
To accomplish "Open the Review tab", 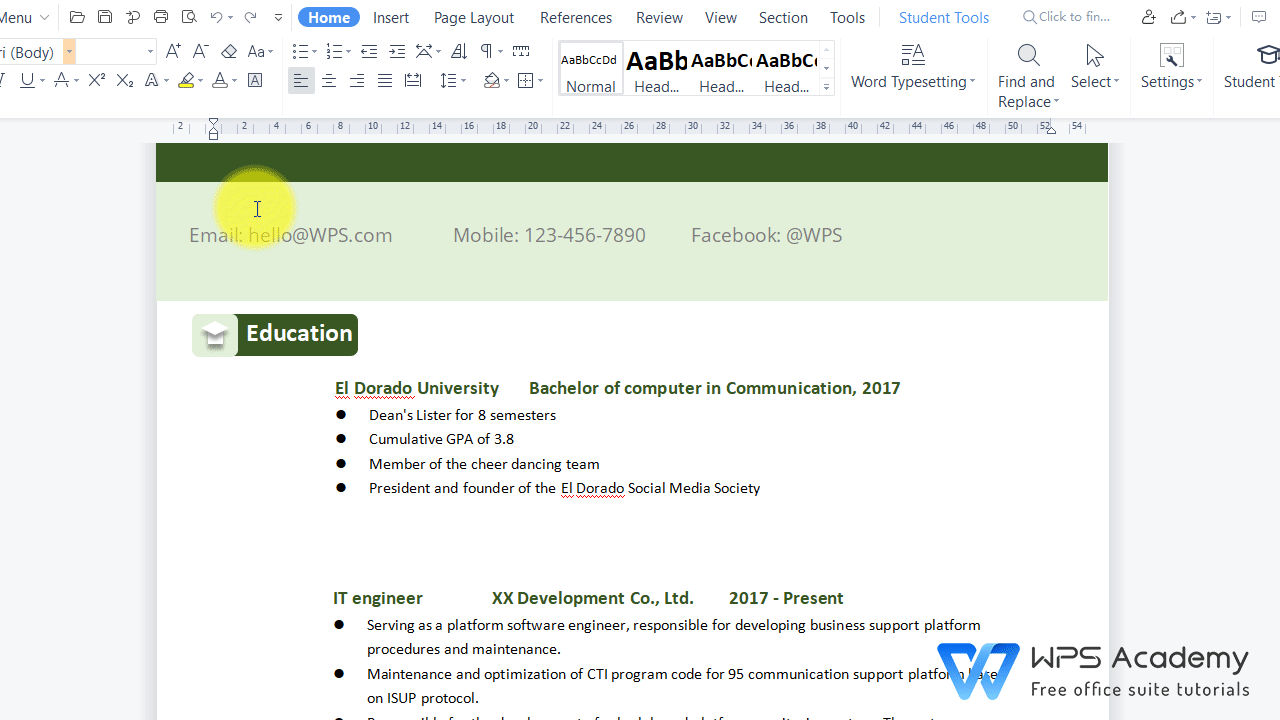I will coord(660,17).
